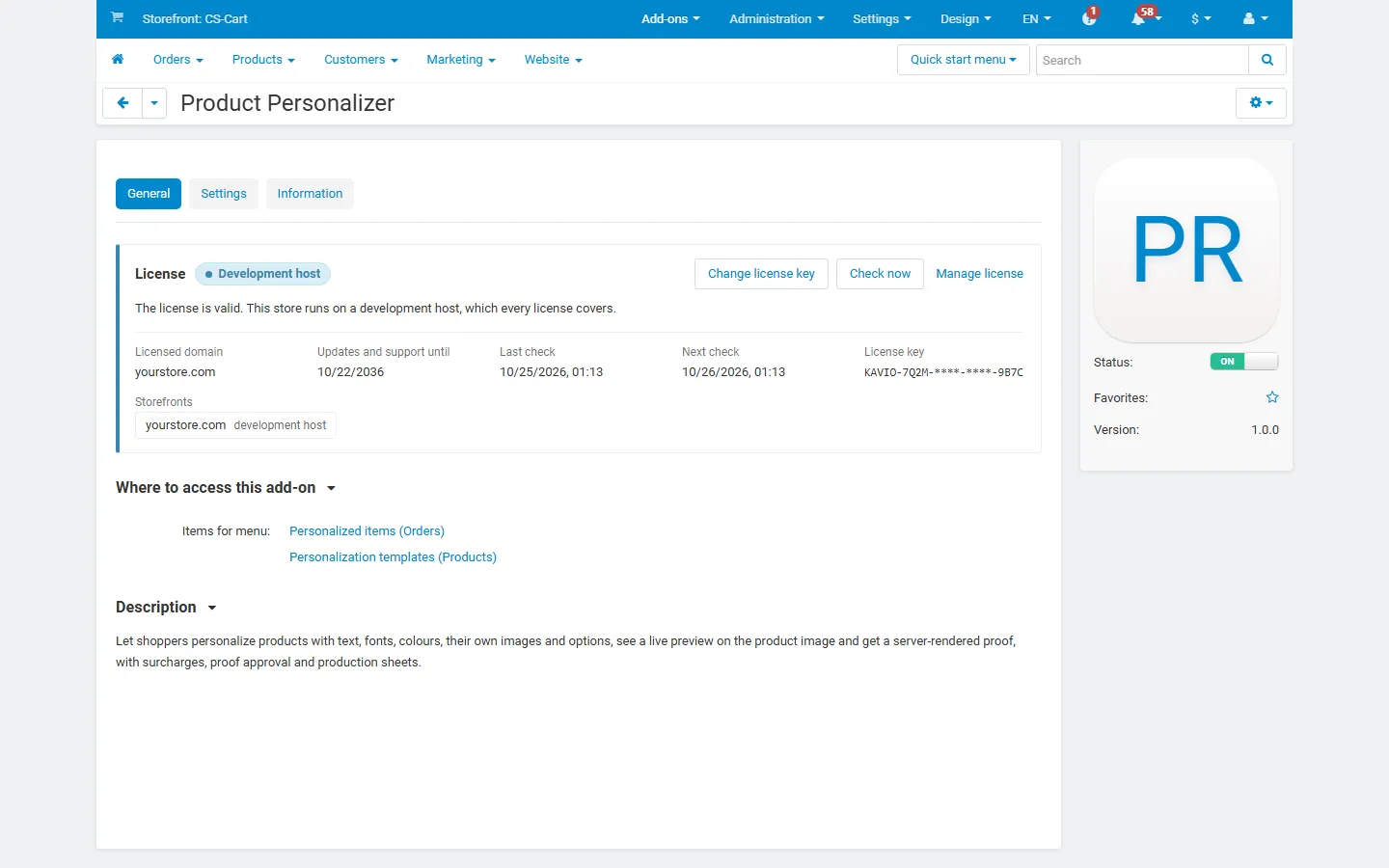Toggle the add-on Status switch
The width and height of the screenshot is (1389, 868).
pos(1244,362)
